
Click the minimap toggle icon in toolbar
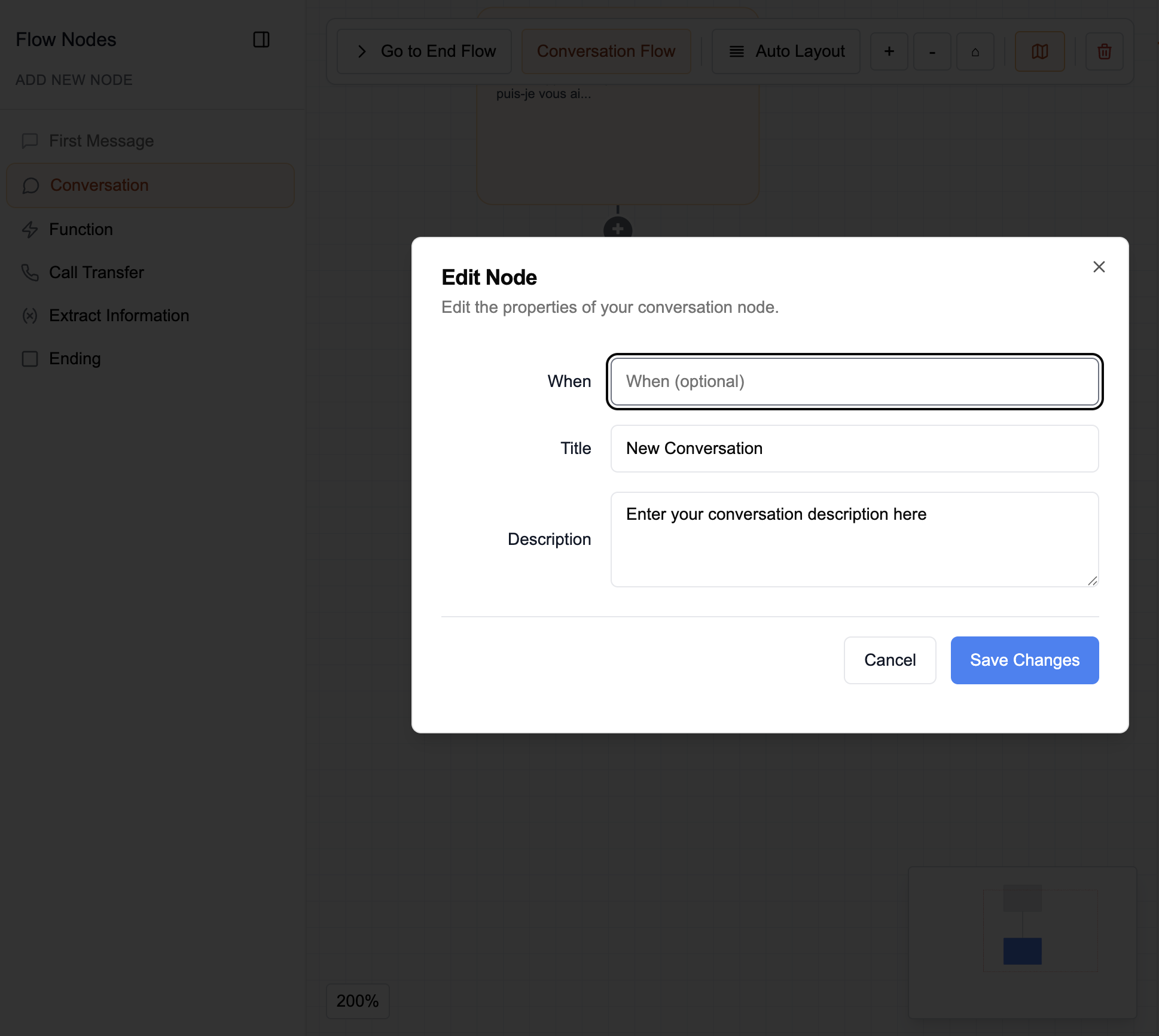(1039, 51)
